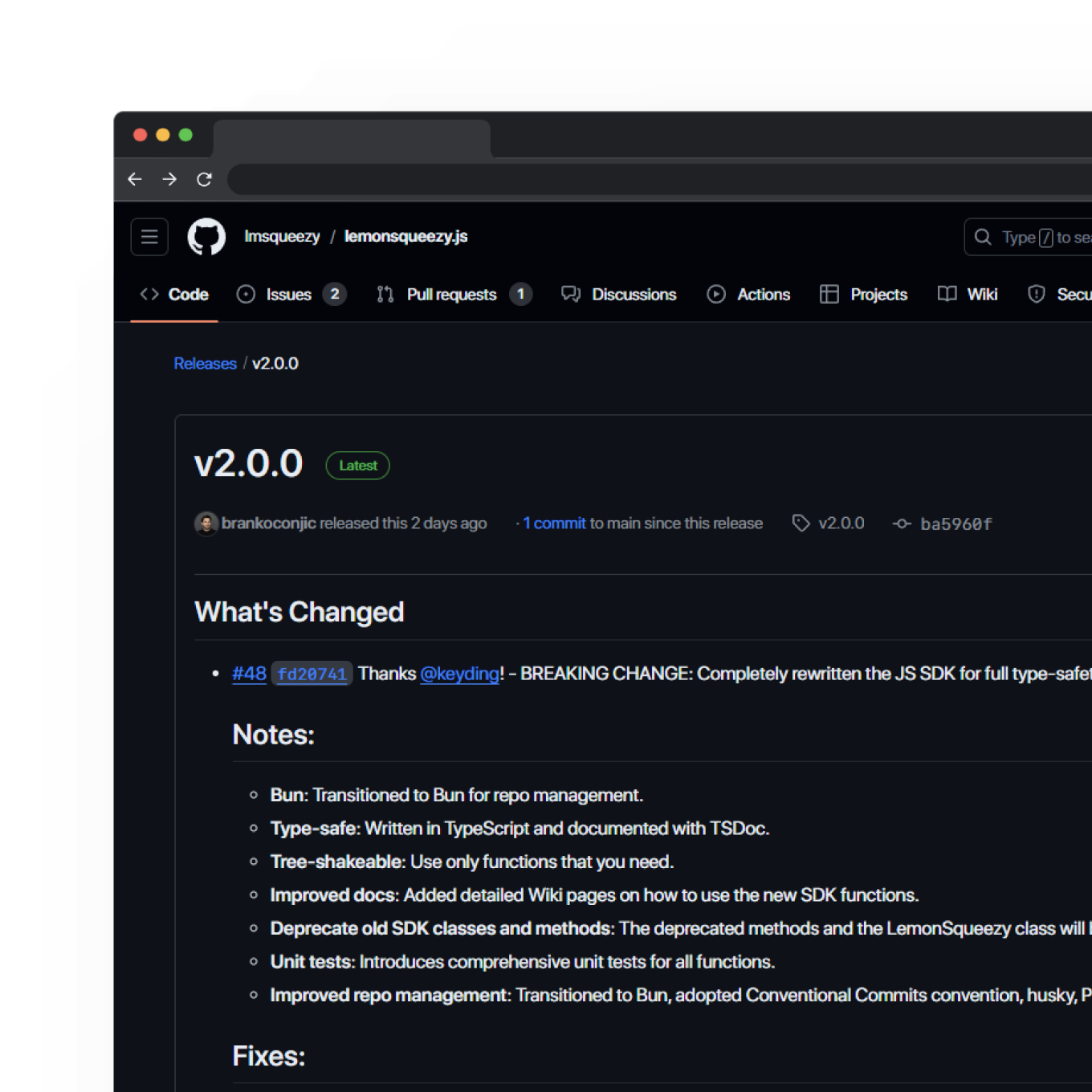The image size is (1092, 1092).
Task: Open the Issues tab showing 2 items
Action: (287, 295)
